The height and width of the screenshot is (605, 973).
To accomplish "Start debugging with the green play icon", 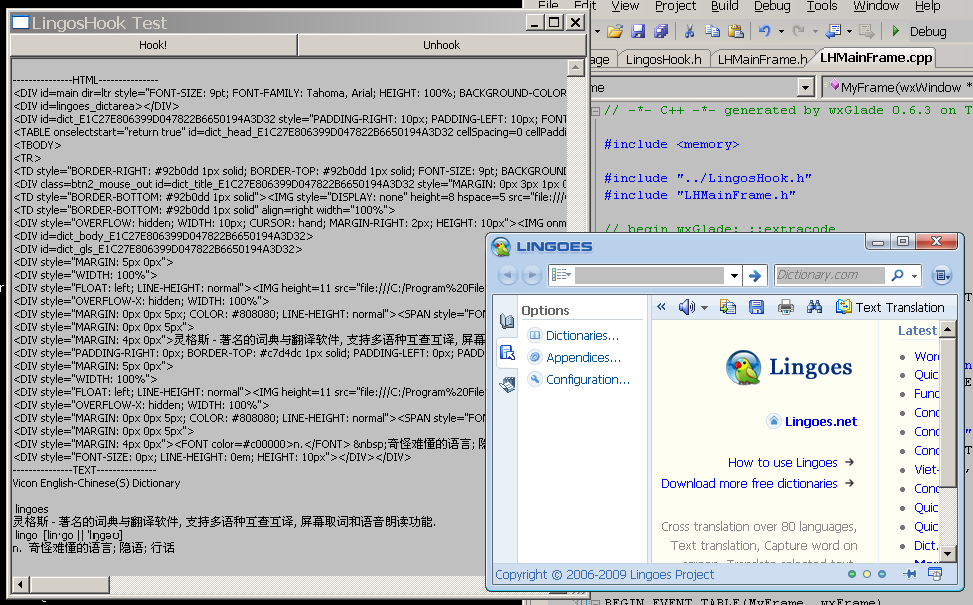I will click(x=895, y=31).
